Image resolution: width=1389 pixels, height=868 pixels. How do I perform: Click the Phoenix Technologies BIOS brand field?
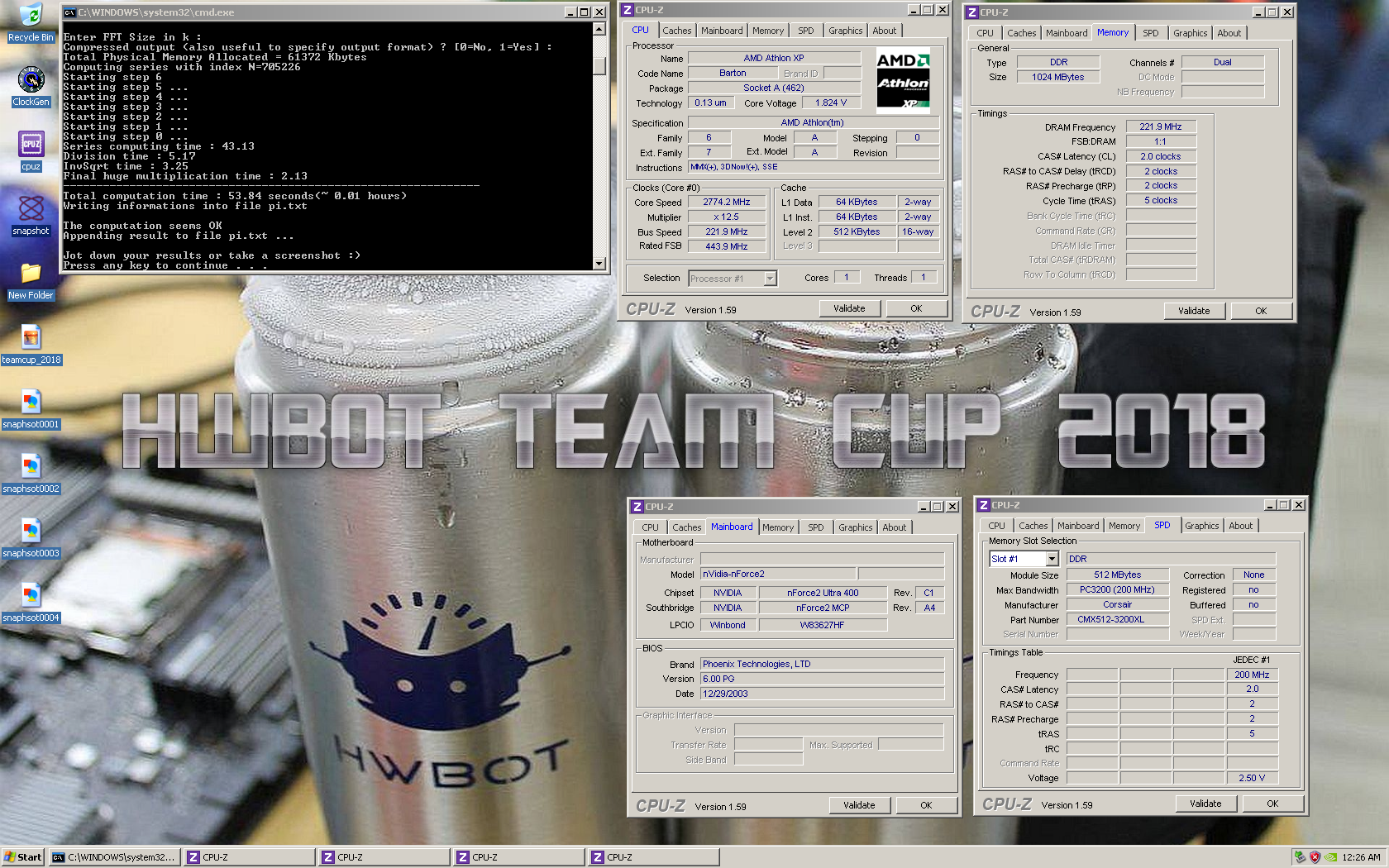[x=822, y=664]
